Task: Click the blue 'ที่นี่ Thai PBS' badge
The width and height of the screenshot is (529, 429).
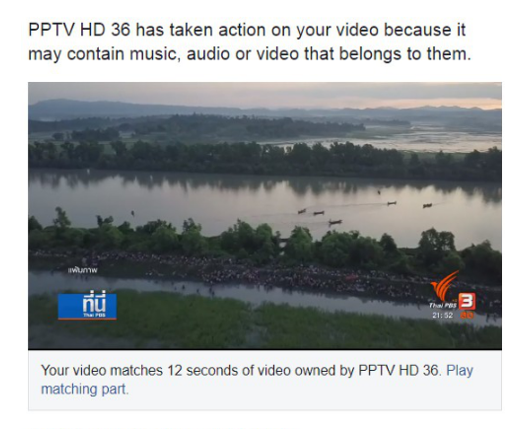Action: tap(87, 306)
